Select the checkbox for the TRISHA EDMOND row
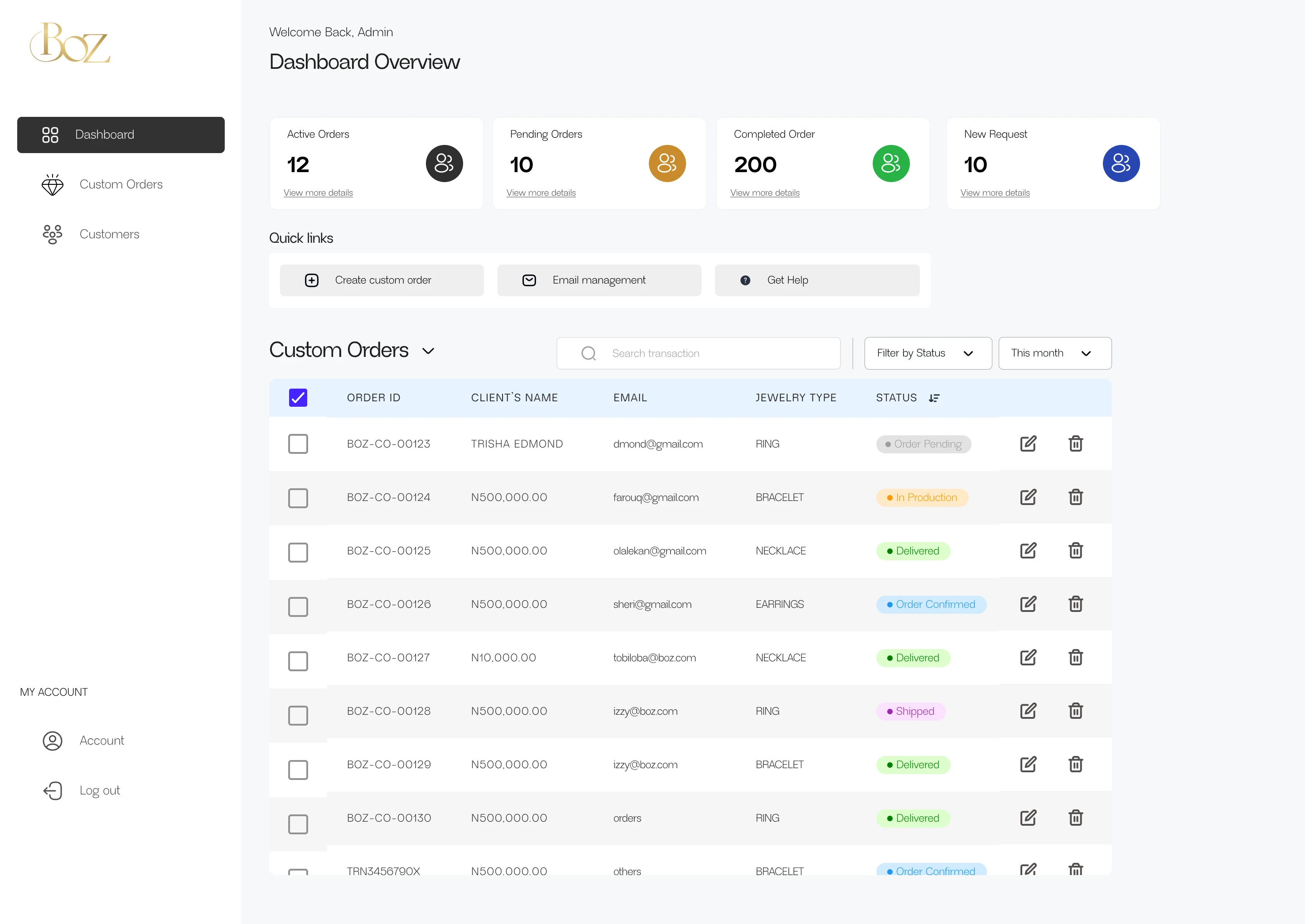Image resolution: width=1305 pixels, height=924 pixels. coord(298,444)
